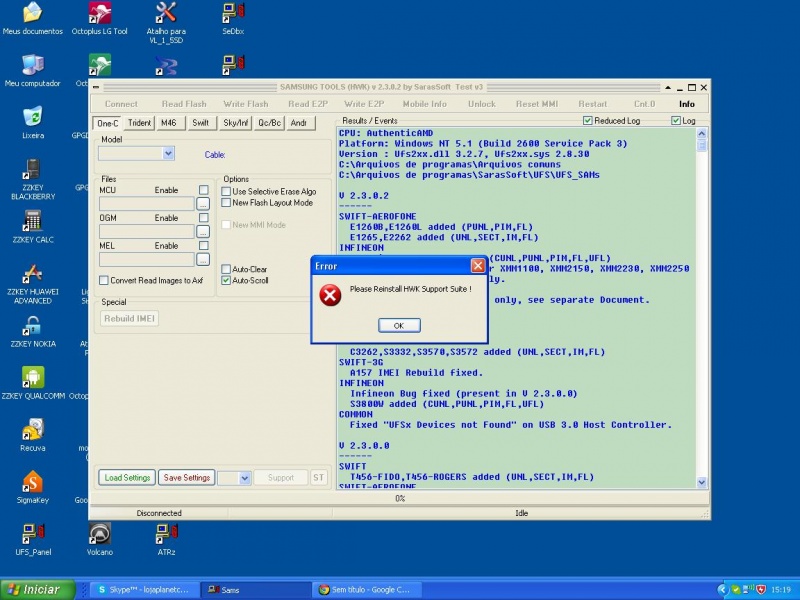800x600 pixels.
Task: Open the Samsung Tools window system menu
Action: [x=96, y=87]
